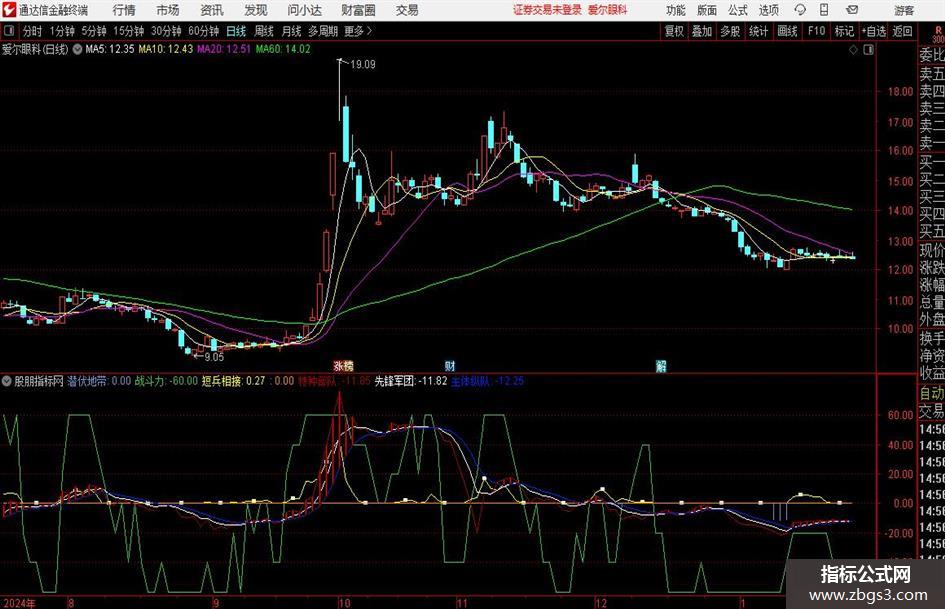945x609 pixels.
Task: Click the diamond icon above the chart
Action: pos(853,50)
